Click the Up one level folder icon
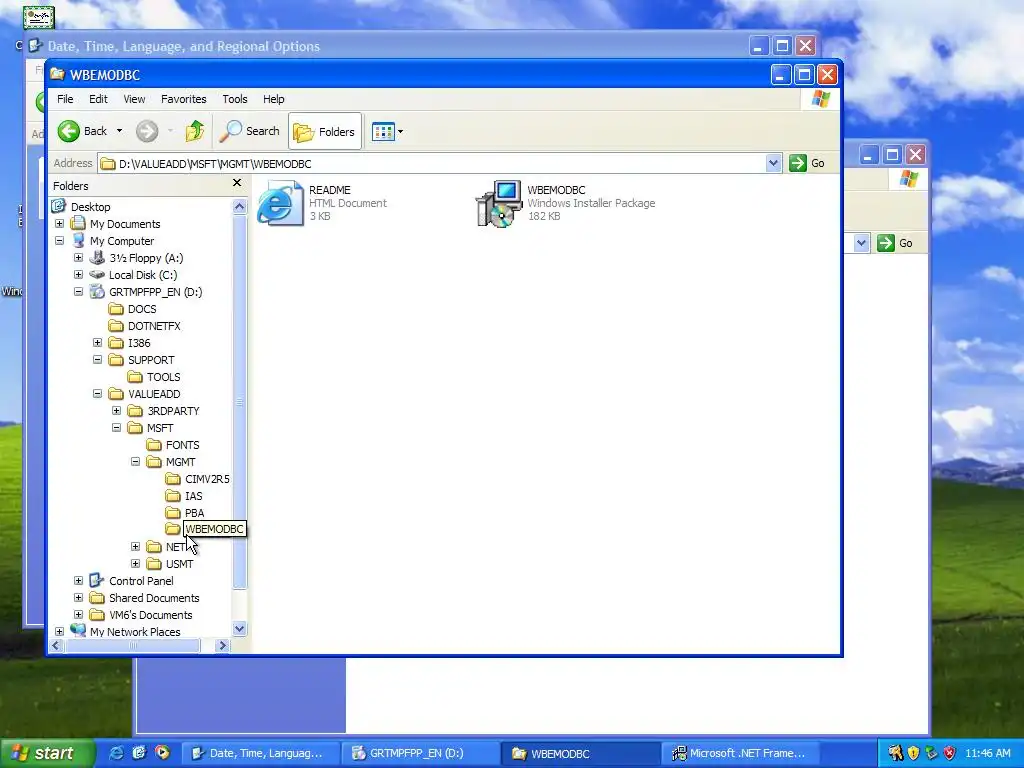Screen dimensions: 1024x768 coord(194,131)
